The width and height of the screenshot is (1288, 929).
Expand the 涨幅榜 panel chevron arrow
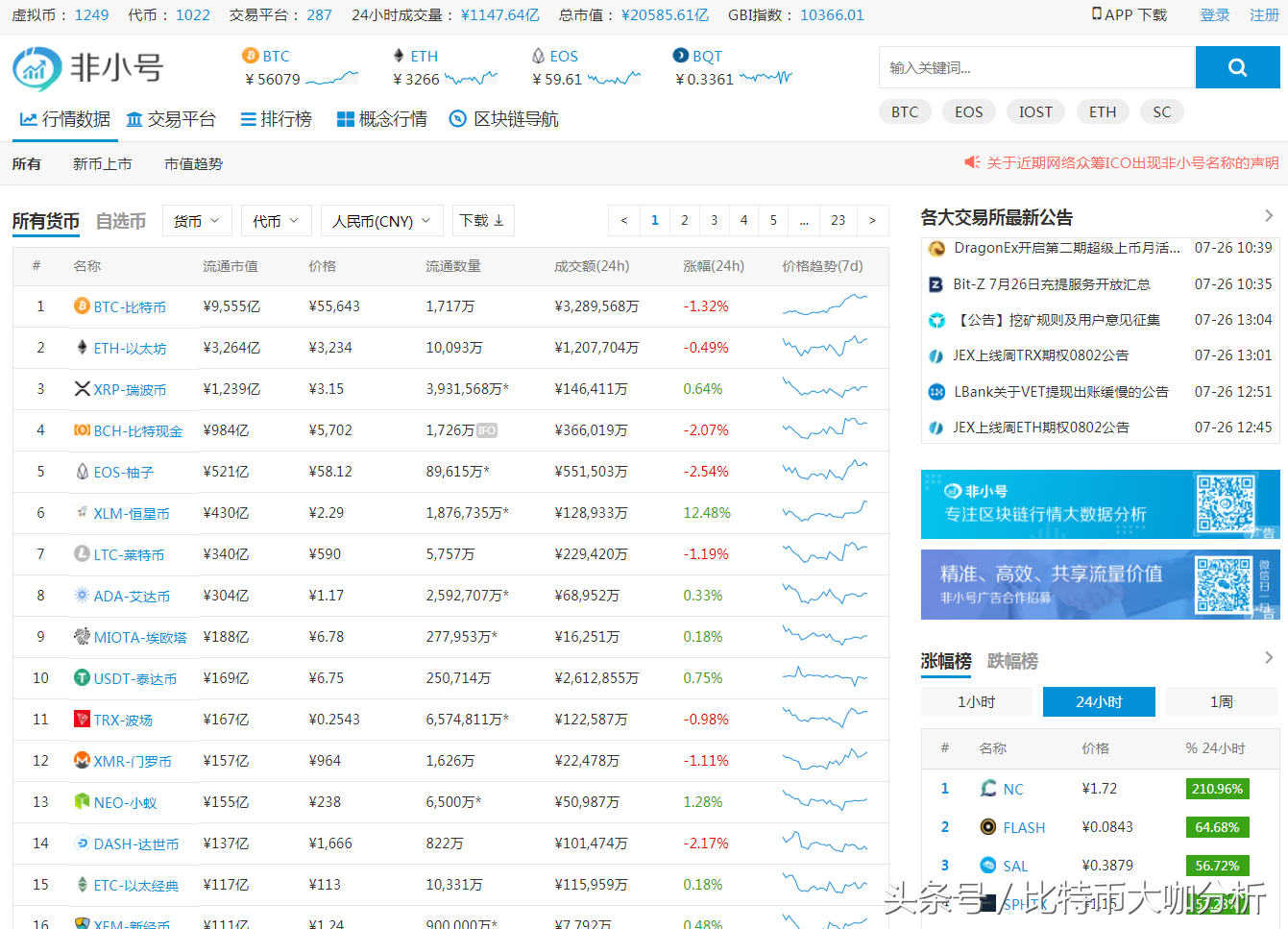pyautogui.click(x=1269, y=658)
